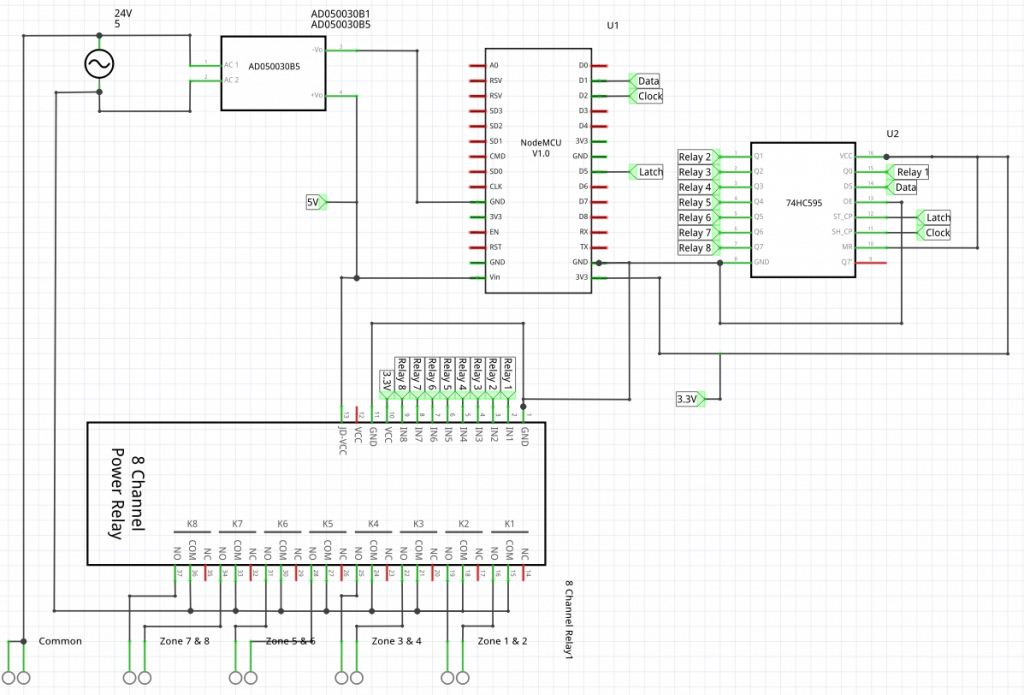Click the K5 relay label
This screenshot has width=1024, height=695.
(x=328, y=525)
